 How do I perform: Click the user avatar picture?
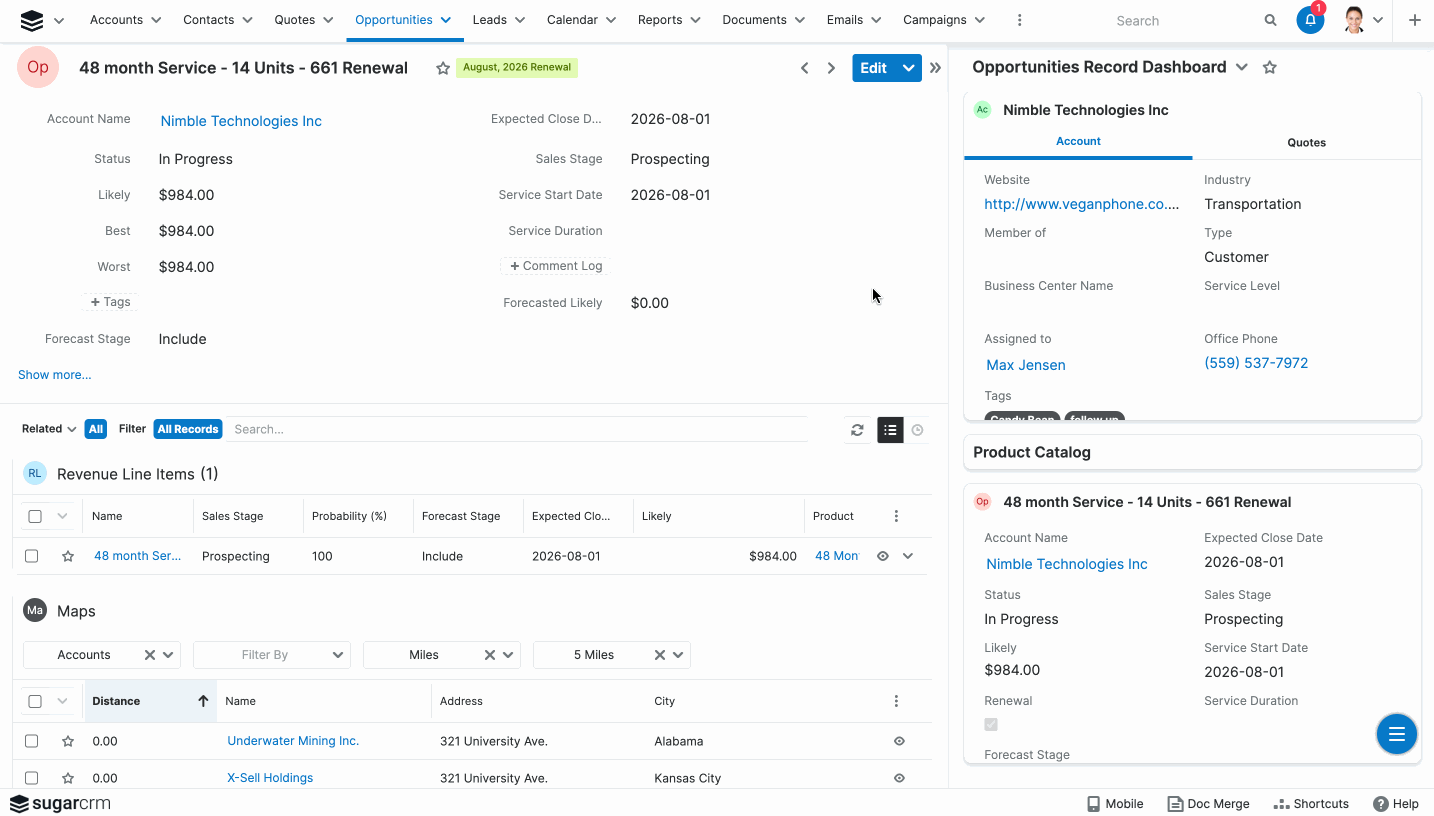coord(1355,20)
